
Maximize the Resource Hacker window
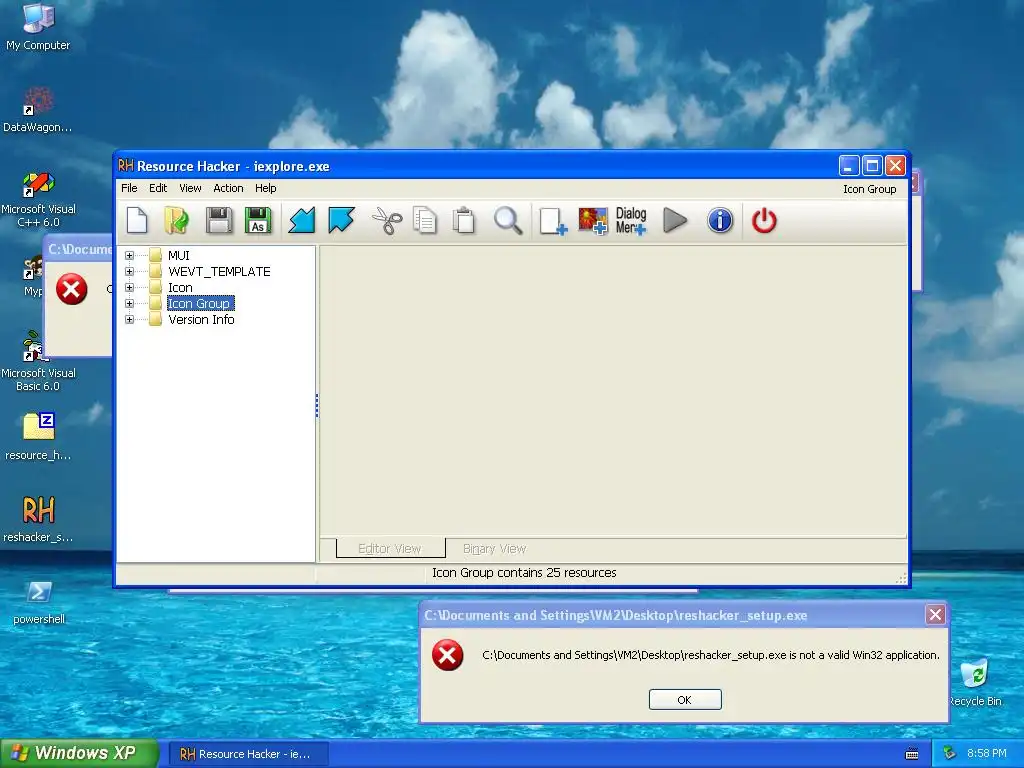(872, 166)
